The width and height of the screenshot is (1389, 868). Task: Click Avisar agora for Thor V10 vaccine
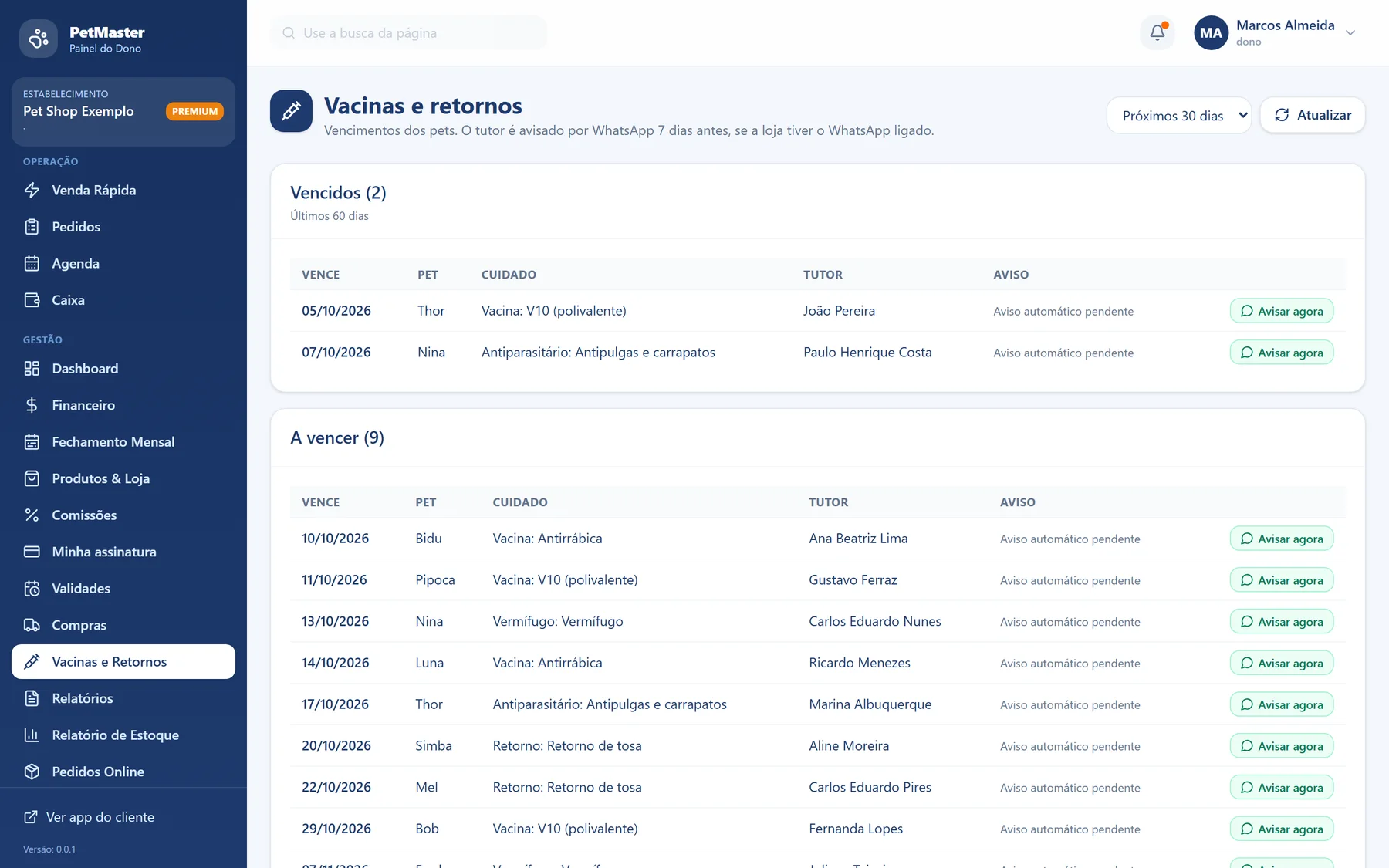pyautogui.click(x=1282, y=311)
